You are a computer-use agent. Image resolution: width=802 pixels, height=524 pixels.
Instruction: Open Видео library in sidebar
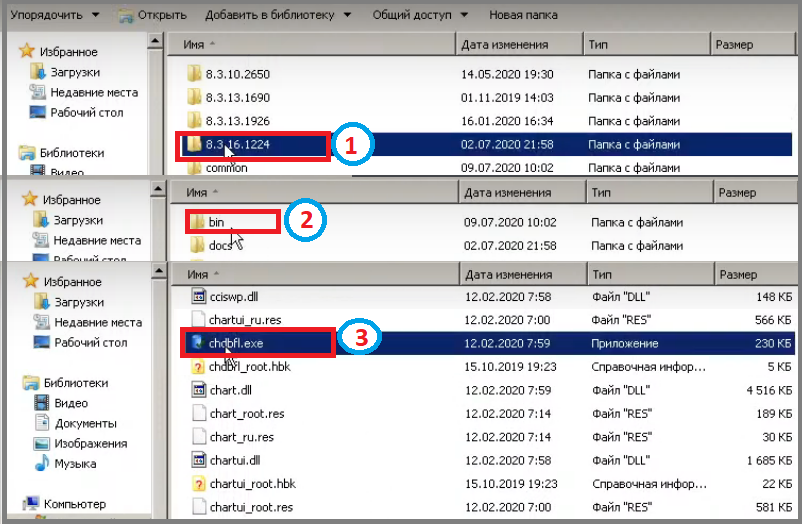tap(61, 403)
